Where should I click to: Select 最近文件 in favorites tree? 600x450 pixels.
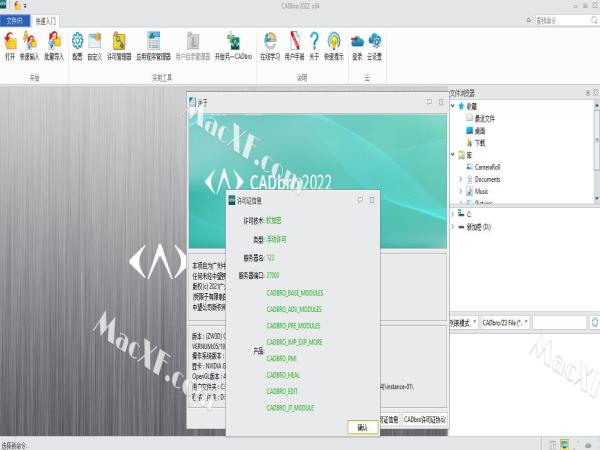pos(484,119)
